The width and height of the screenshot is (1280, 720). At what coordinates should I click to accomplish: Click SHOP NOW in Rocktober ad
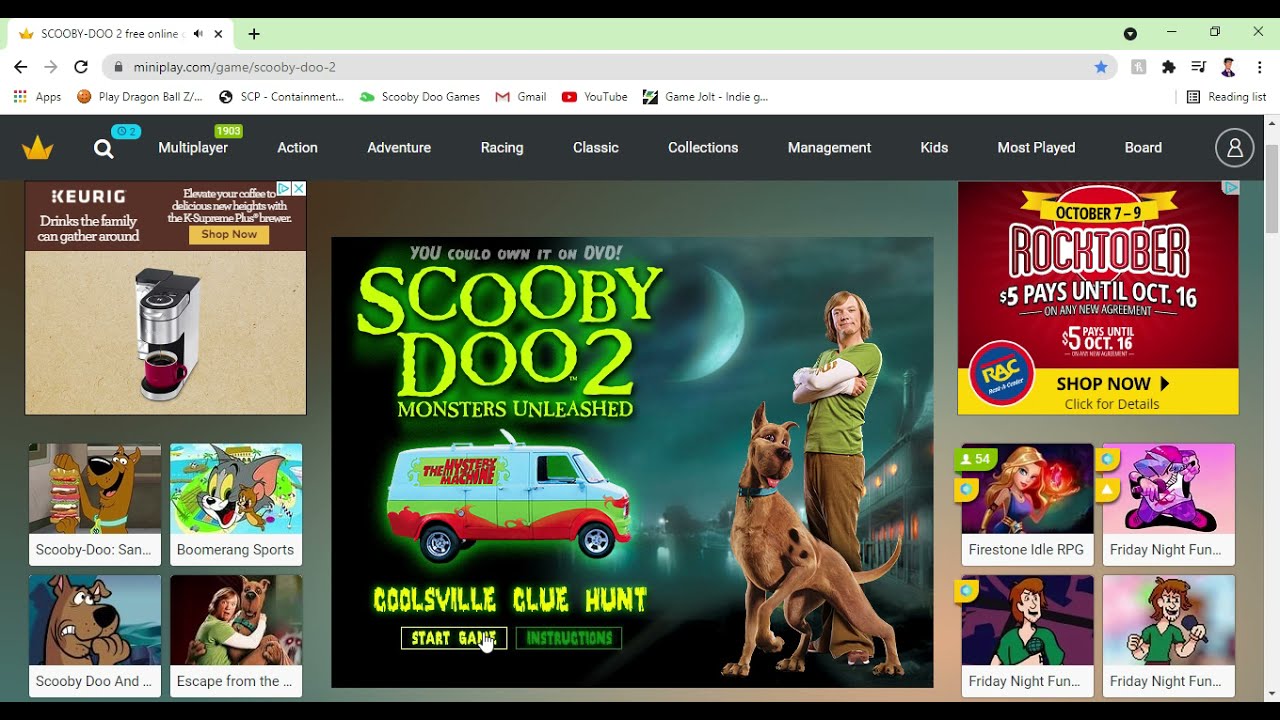point(1112,384)
